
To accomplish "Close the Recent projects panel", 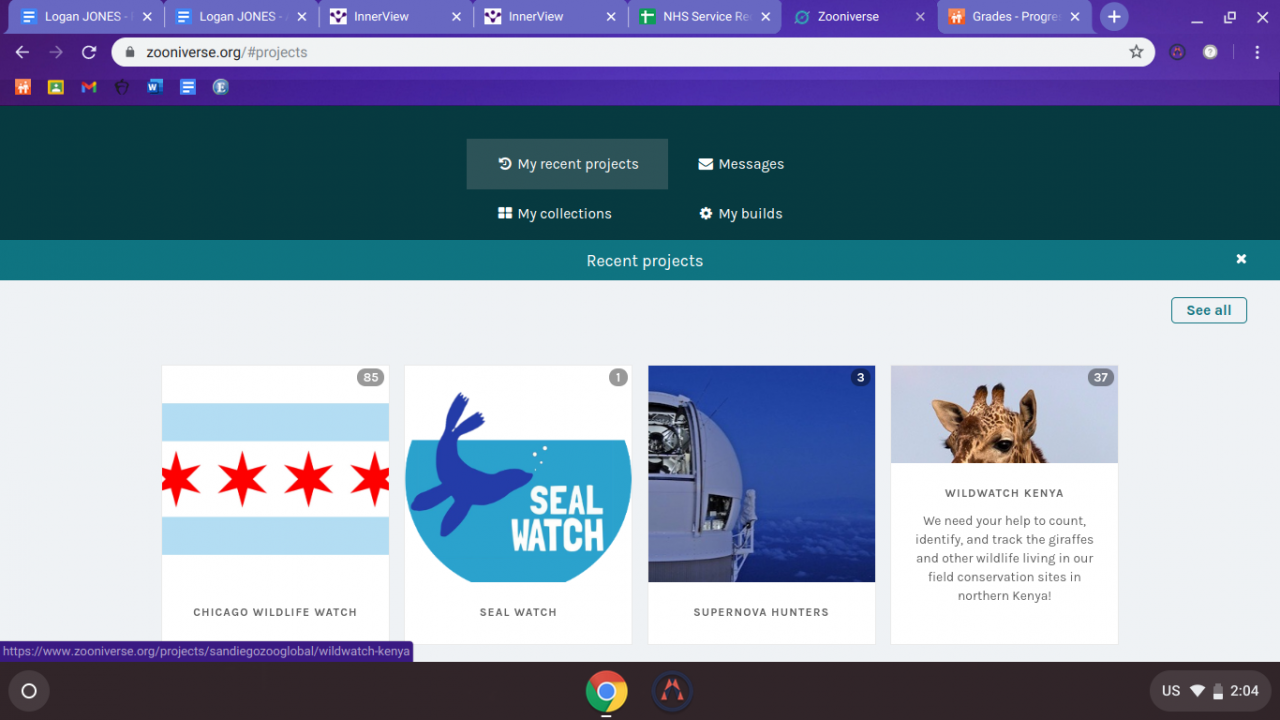I will [x=1241, y=259].
